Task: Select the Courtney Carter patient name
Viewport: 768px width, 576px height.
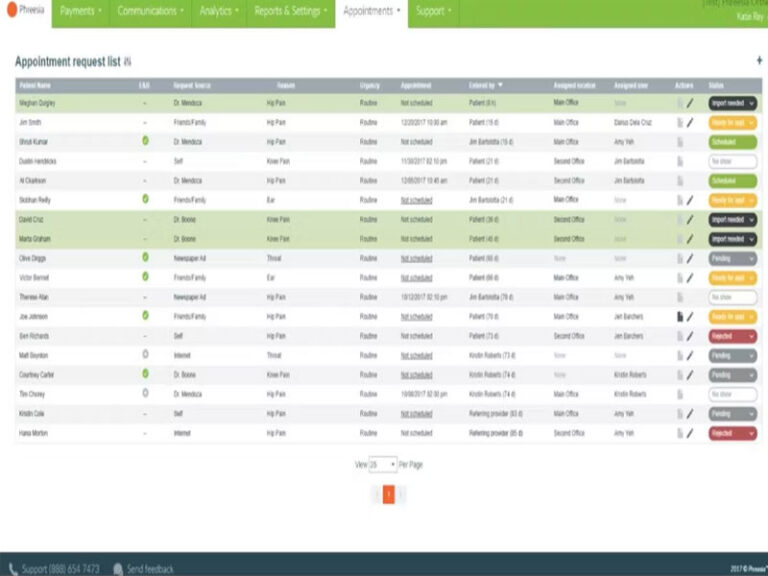Action: [x=36, y=375]
